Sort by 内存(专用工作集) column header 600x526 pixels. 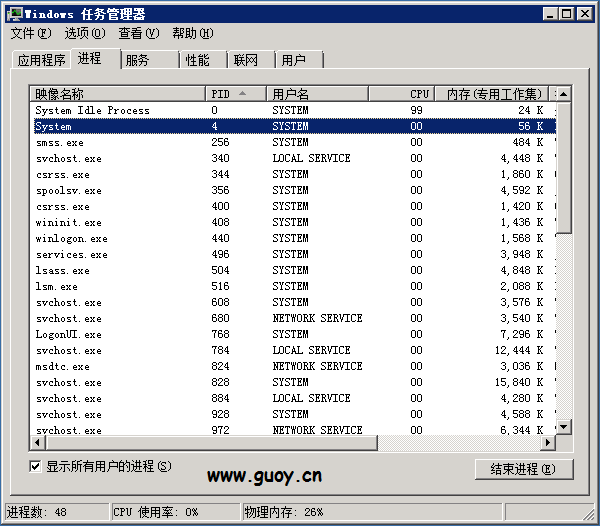[492, 94]
